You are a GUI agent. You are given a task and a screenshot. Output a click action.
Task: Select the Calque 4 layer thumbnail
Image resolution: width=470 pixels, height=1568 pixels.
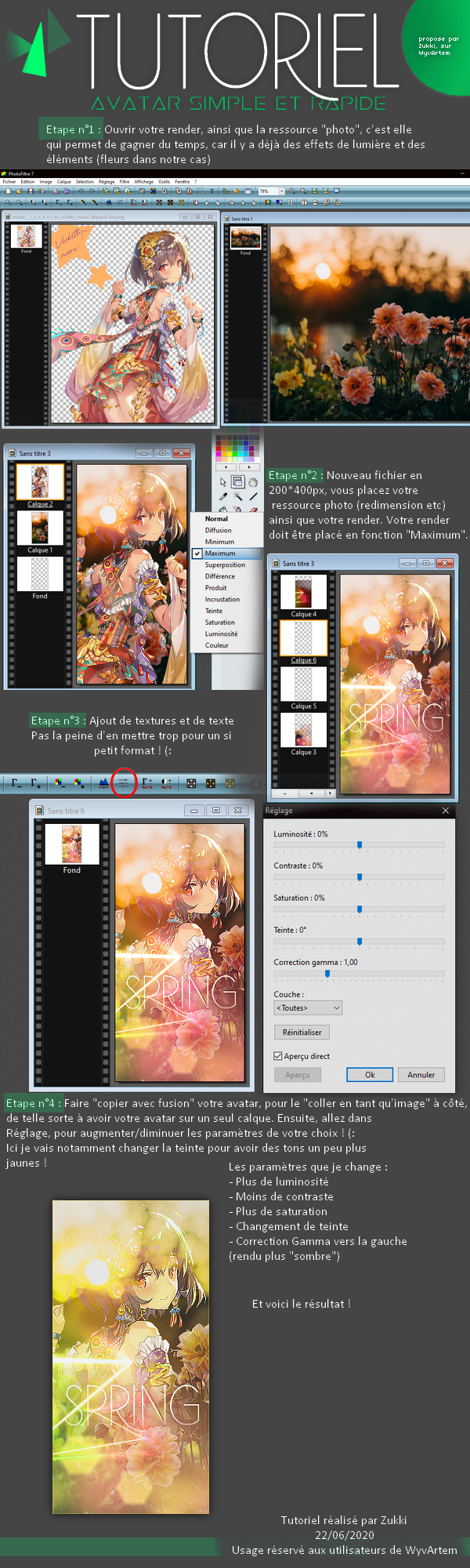pos(303,592)
